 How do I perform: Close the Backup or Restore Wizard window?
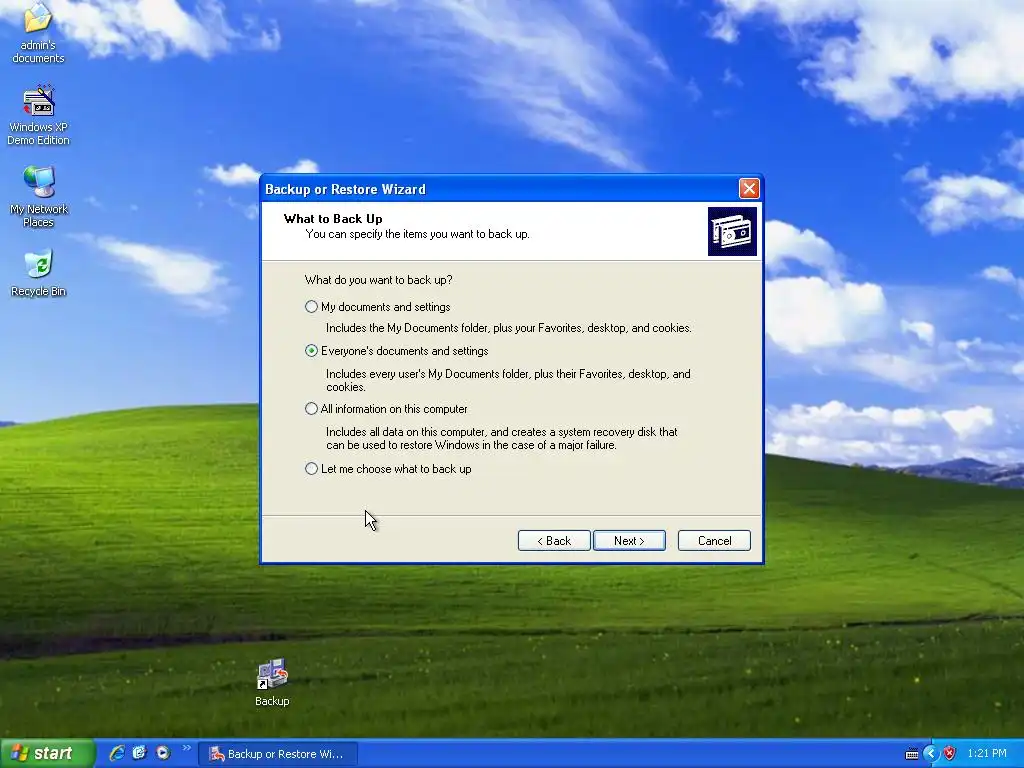[749, 189]
